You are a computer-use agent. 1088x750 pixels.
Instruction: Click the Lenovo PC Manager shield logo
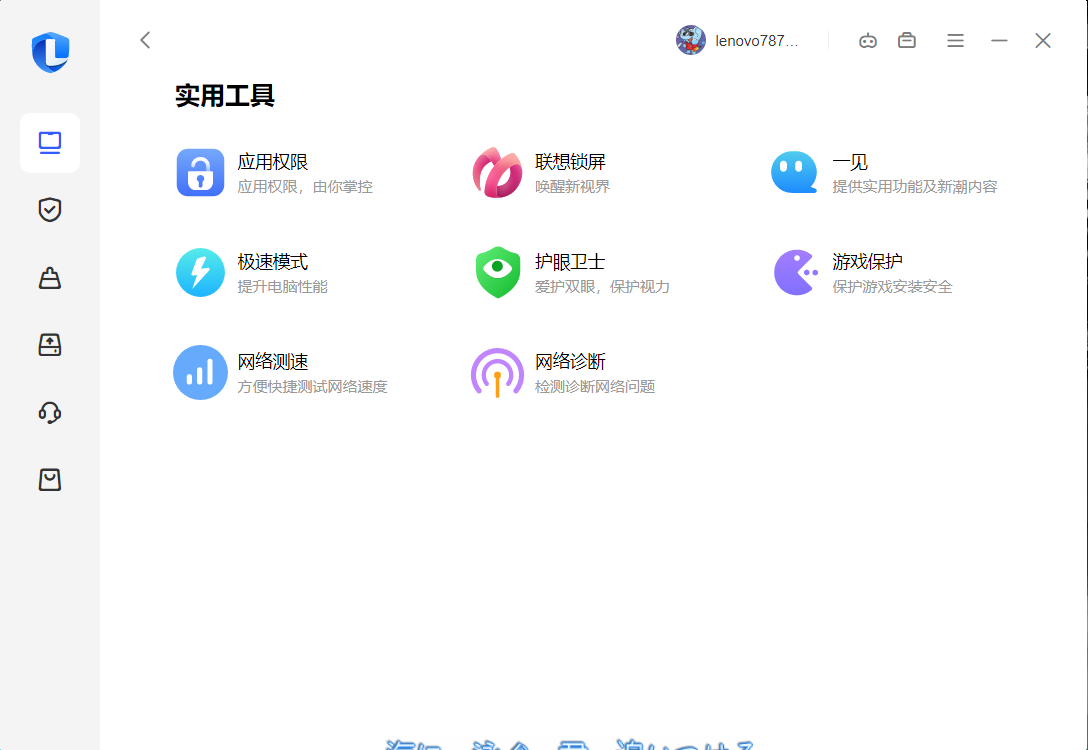pyautogui.click(x=50, y=51)
